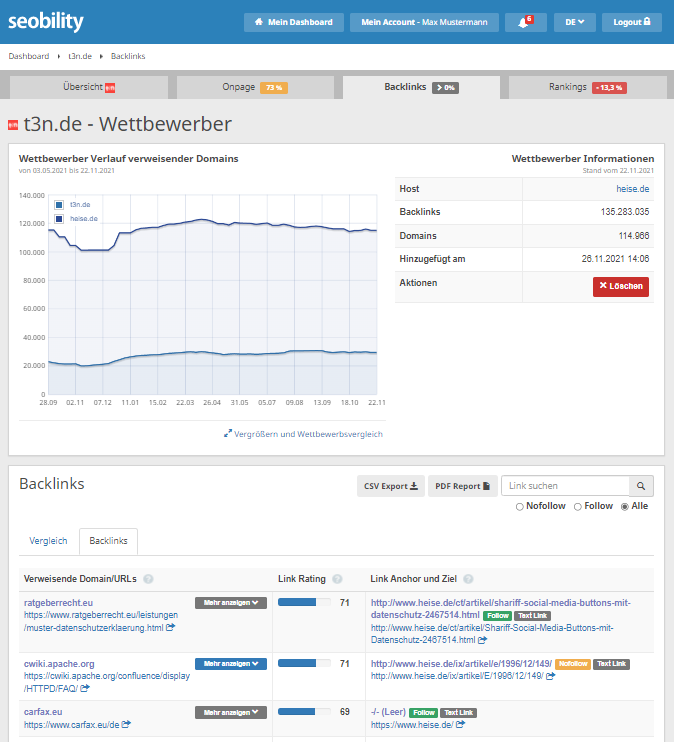Generate the PDF Report
Viewport: 674px width, 742px height.
(462, 486)
